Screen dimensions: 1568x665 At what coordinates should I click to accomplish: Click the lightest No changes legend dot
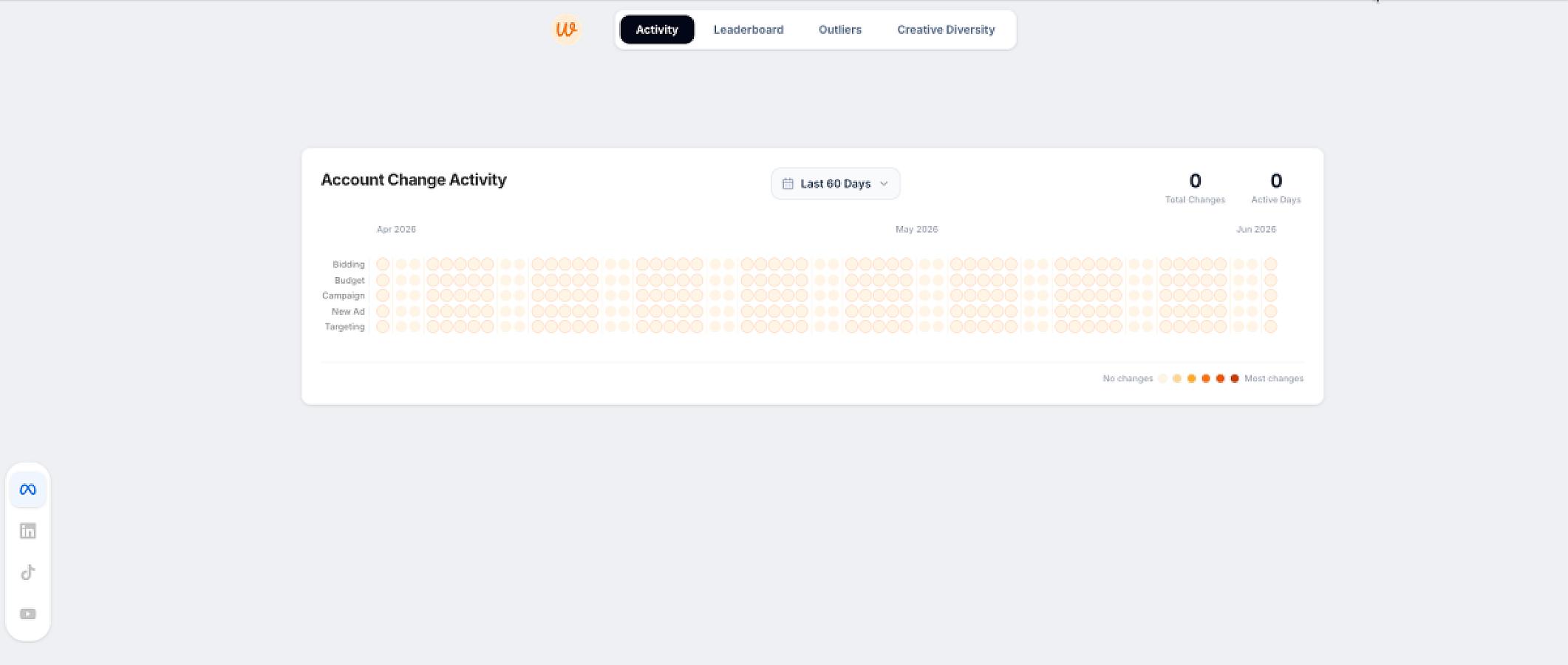pyautogui.click(x=1162, y=378)
